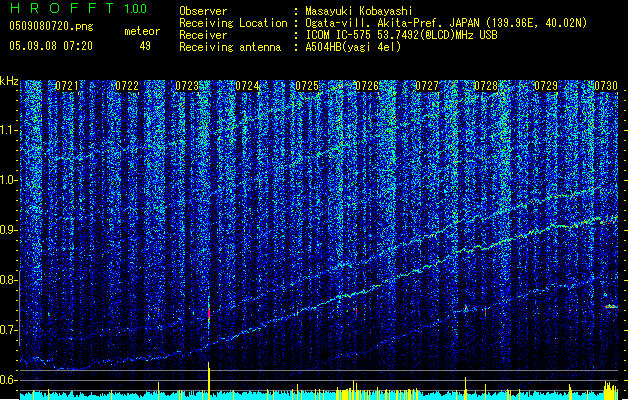The height and width of the screenshot is (400, 629).
Task: Select the file name 0509080720.png
Action: [51, 26]
